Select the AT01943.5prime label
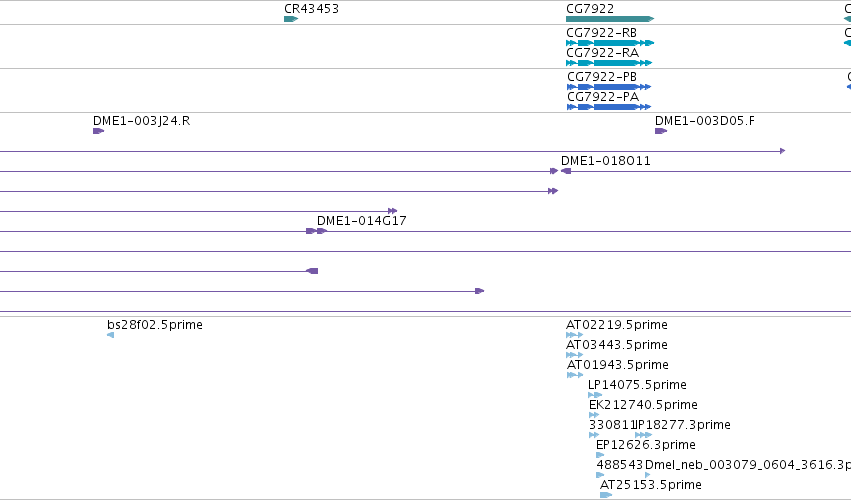 point(618,365)
